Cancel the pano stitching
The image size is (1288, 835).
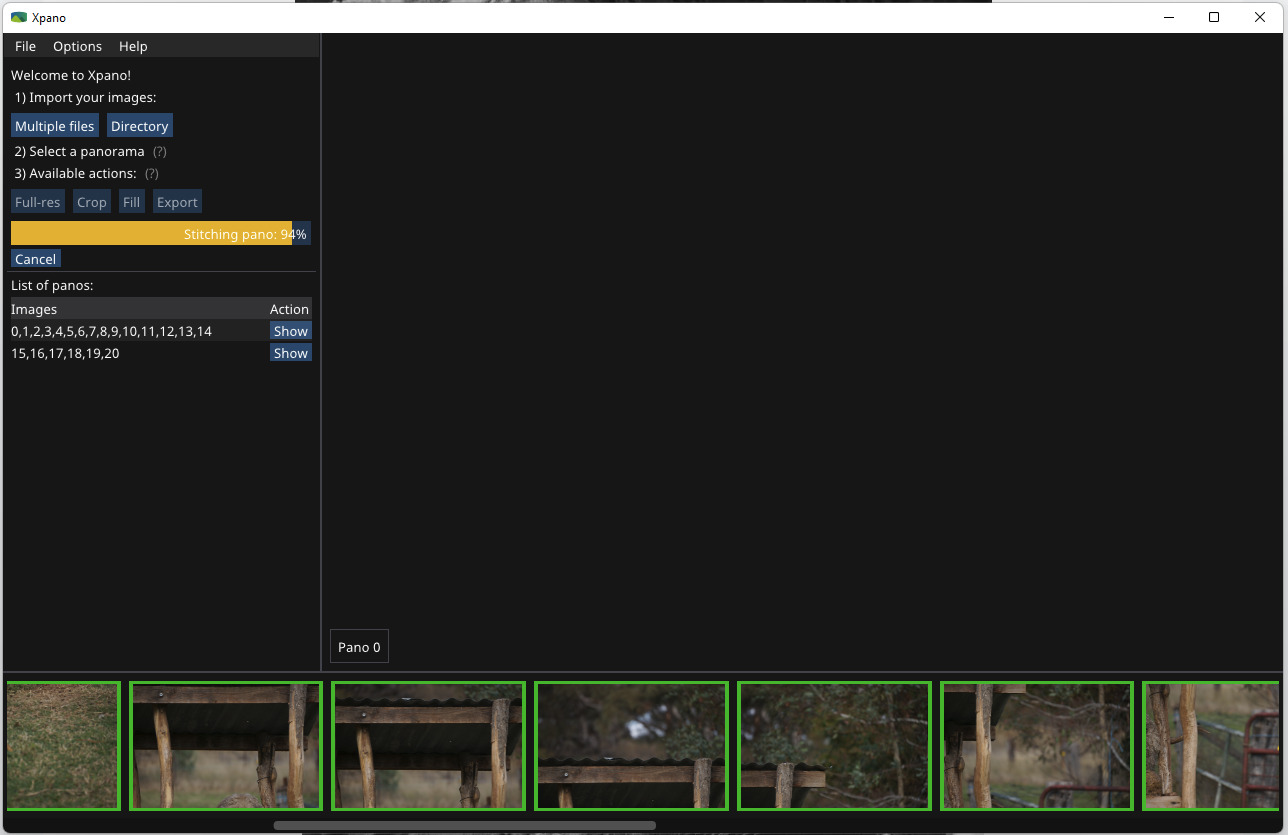pyautogui.click(x=36, y=259)
